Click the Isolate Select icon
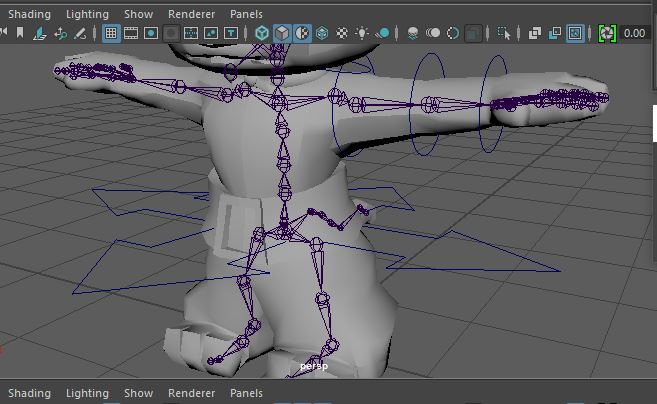The image size is (657, 404). (504, 33)
